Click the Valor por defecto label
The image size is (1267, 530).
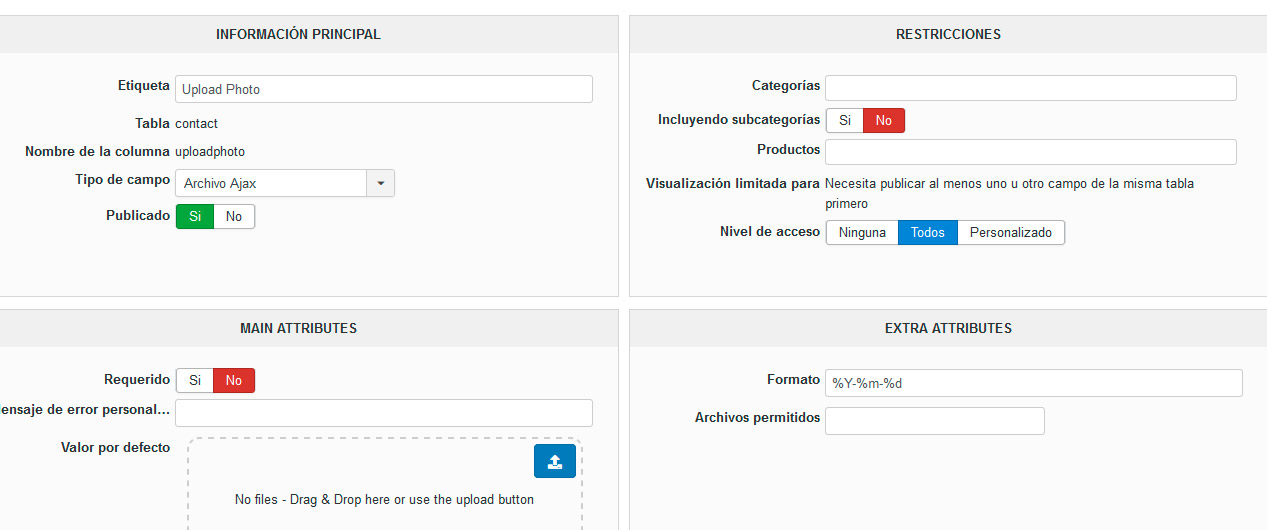tap(115, 448)
